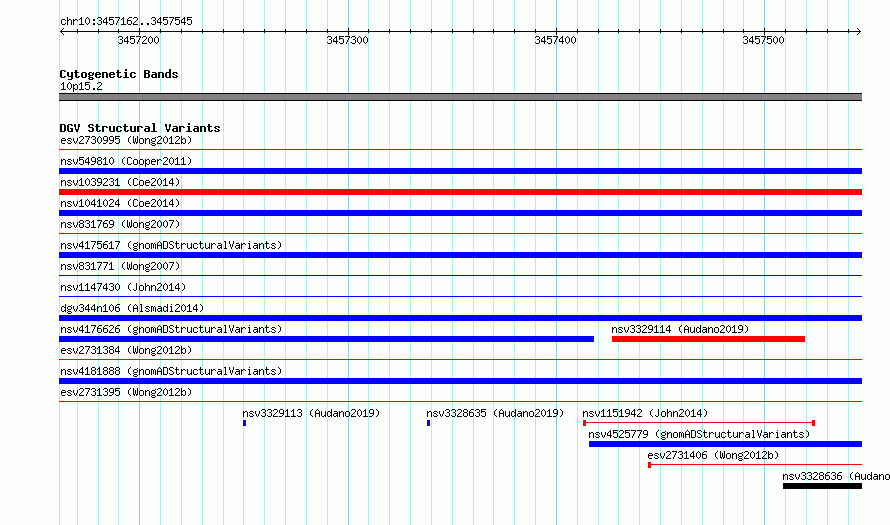Click nsv831769 (Wong2007) label
Image resolution: width=890 pixels, height=525 pixels.
pyautogui.click(x=120, y=224)
